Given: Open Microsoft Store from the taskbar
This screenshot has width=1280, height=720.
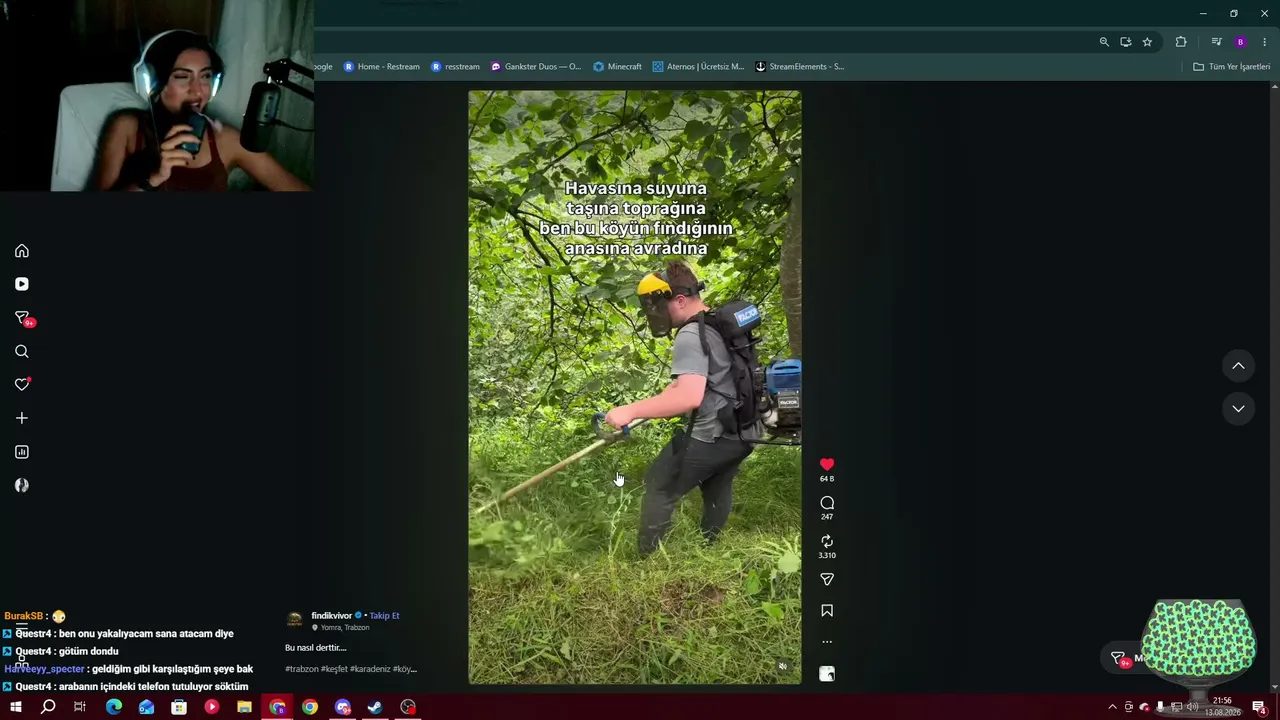Looking at the screenshot, I should pos(179,707).
